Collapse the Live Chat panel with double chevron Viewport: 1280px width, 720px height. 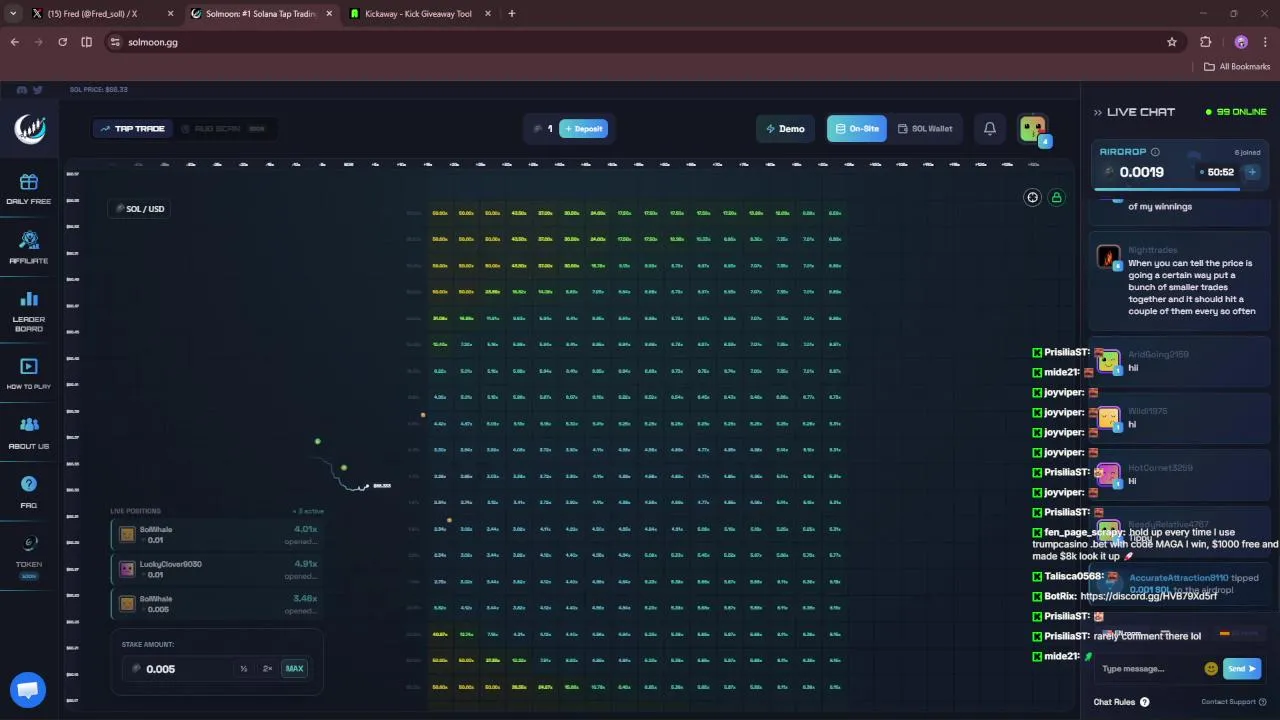[x=1097, y=112]
